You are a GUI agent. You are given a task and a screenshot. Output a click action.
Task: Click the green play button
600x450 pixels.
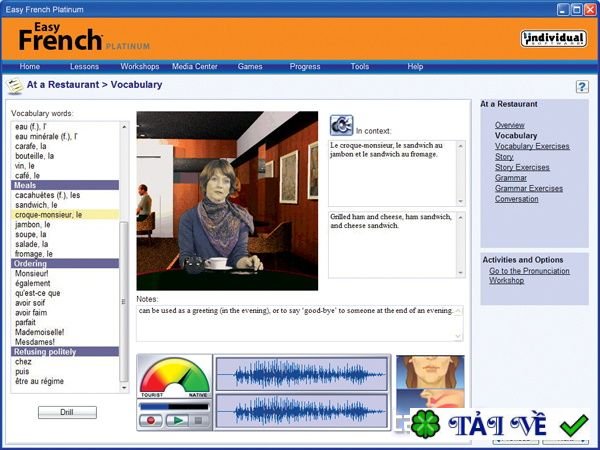pos(177,420)
